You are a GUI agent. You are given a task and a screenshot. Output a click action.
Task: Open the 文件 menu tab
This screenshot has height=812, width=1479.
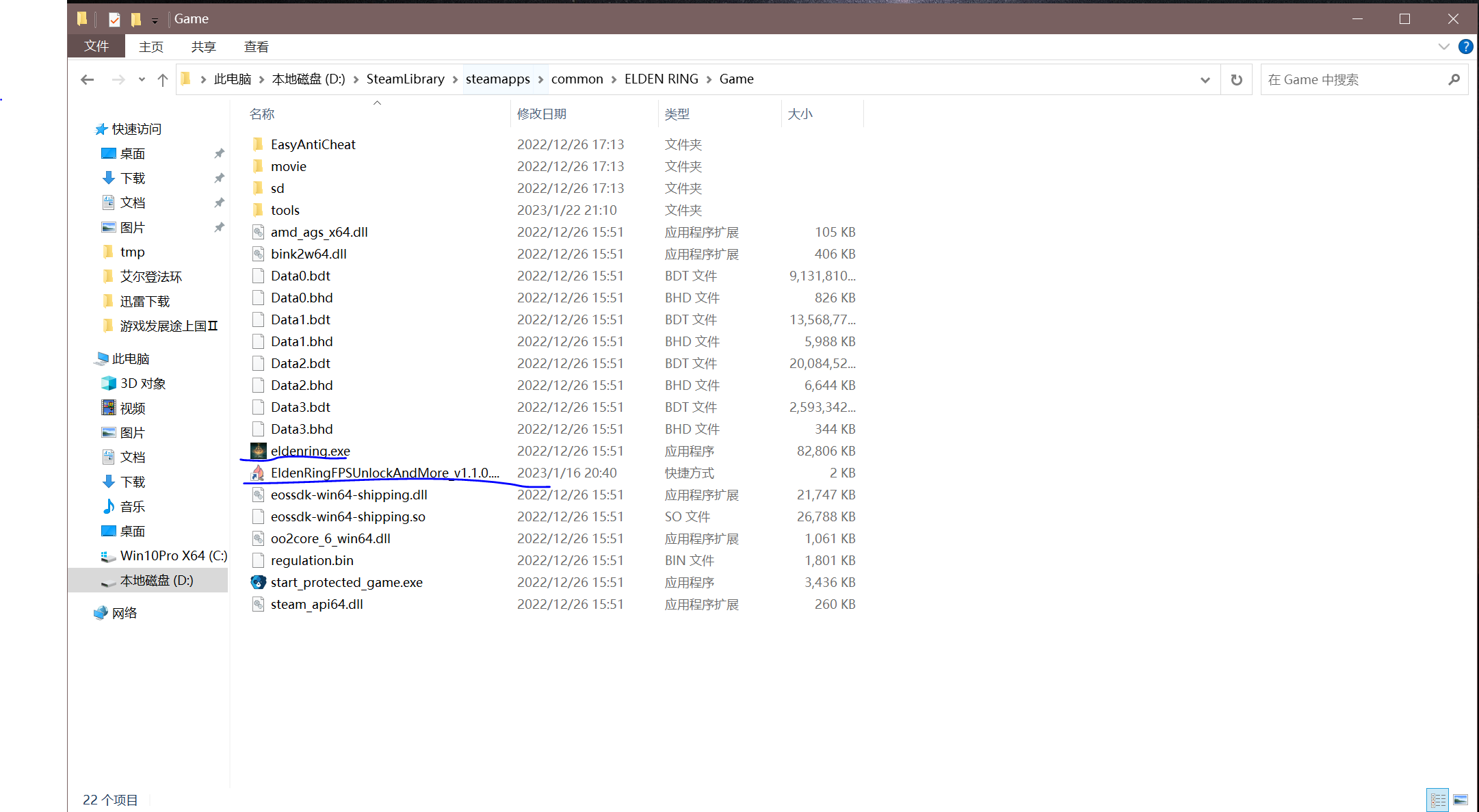[96, 47]
